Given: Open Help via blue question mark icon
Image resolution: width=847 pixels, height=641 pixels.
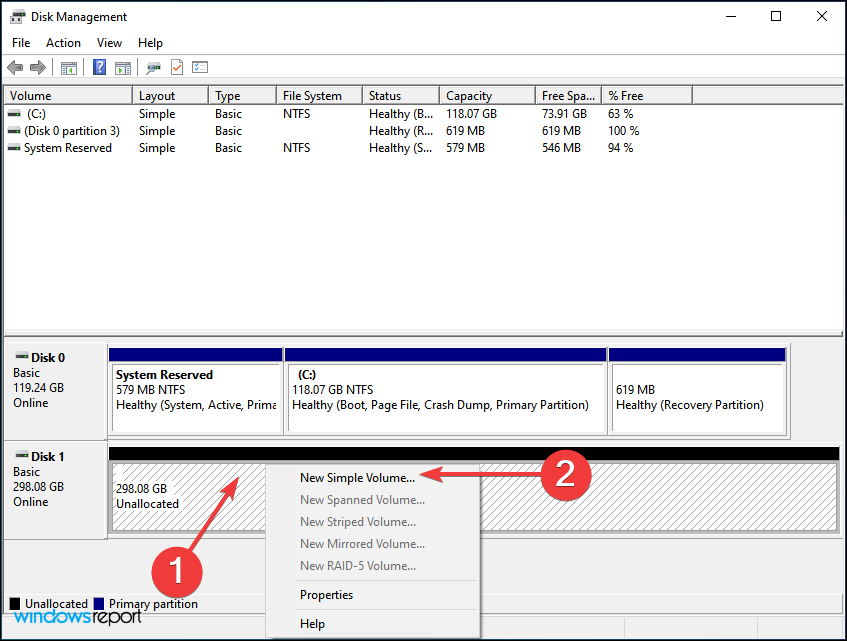Looking at the screenshot, I should 100,67.
